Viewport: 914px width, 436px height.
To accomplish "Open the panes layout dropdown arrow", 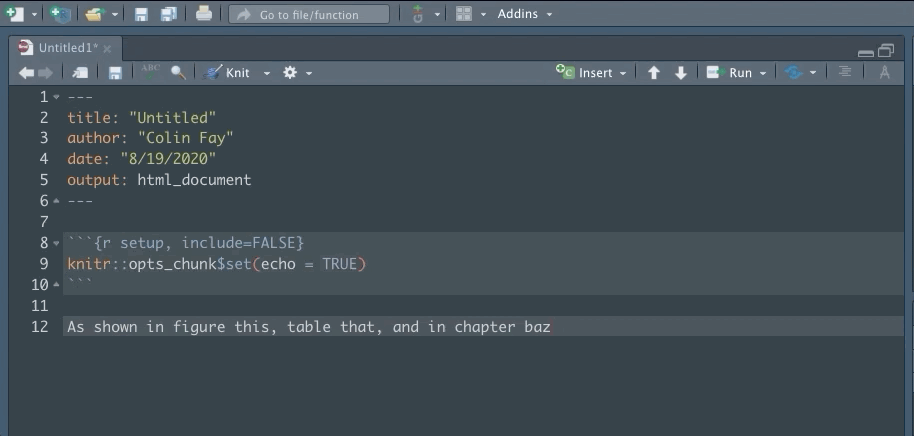I will [x=483, y=15].
